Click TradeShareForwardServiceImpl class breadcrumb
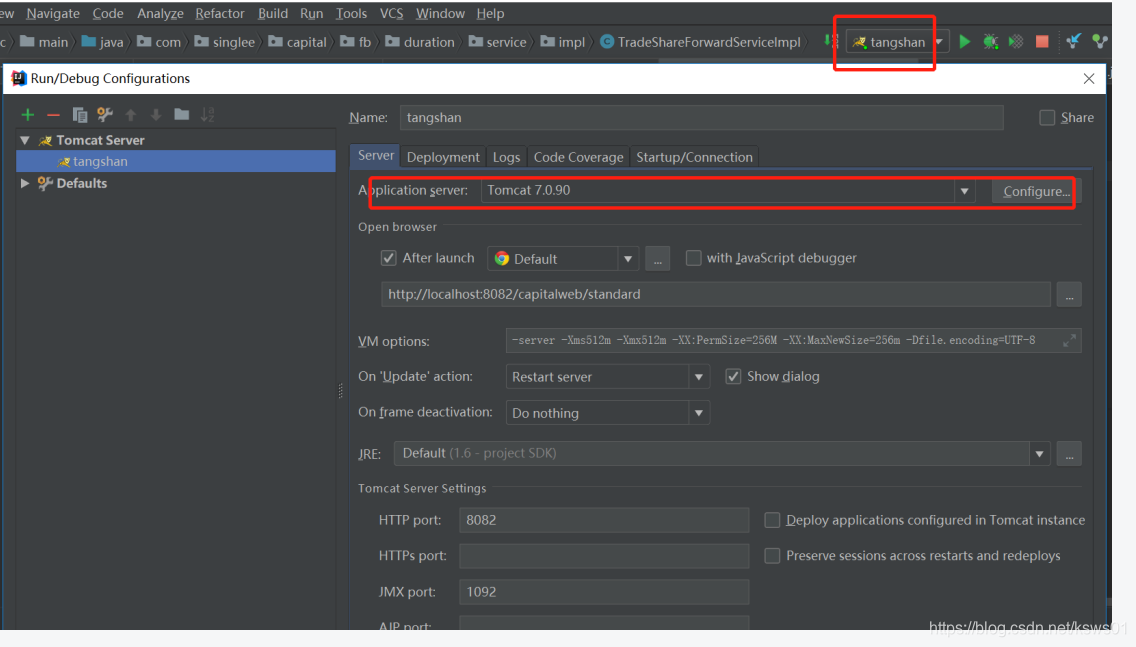The image size is (1136, 647). tap(700, 42)
